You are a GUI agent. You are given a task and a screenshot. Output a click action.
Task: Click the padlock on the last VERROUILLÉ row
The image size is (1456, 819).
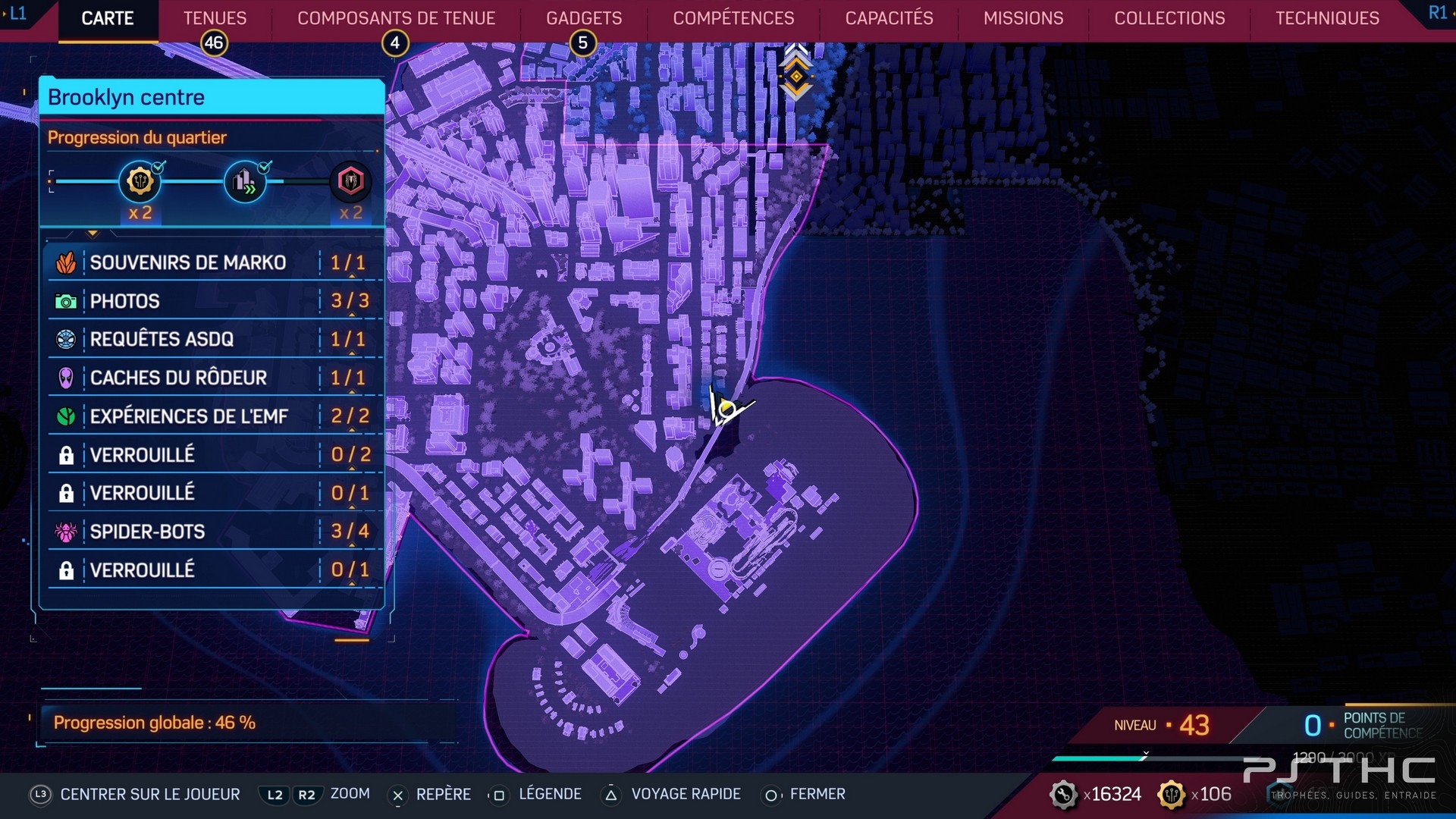[66, 570]
